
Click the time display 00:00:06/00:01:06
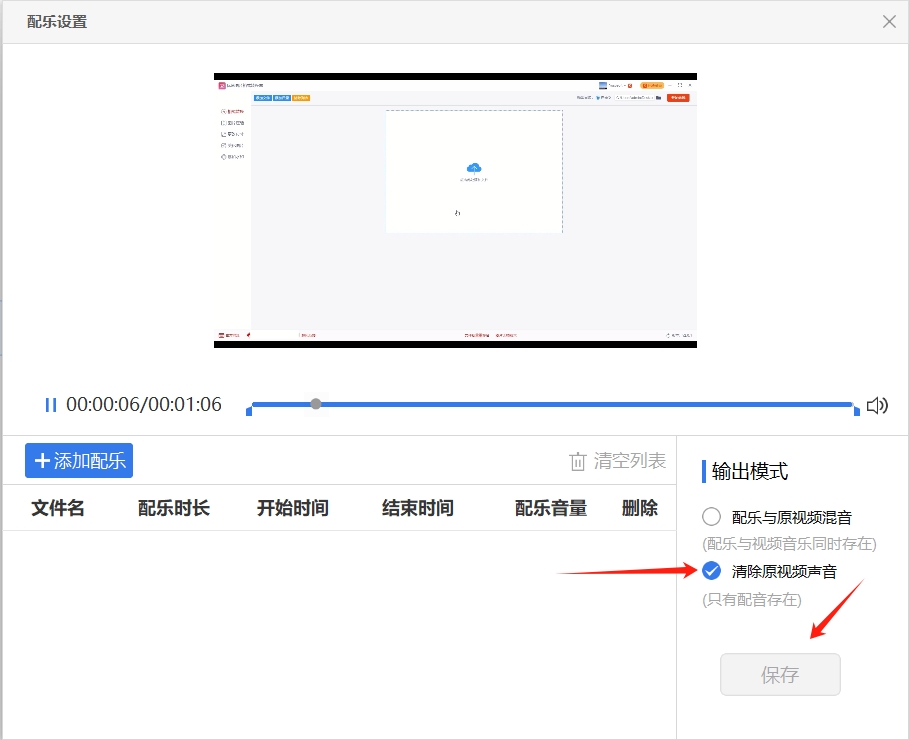[144, 404]
